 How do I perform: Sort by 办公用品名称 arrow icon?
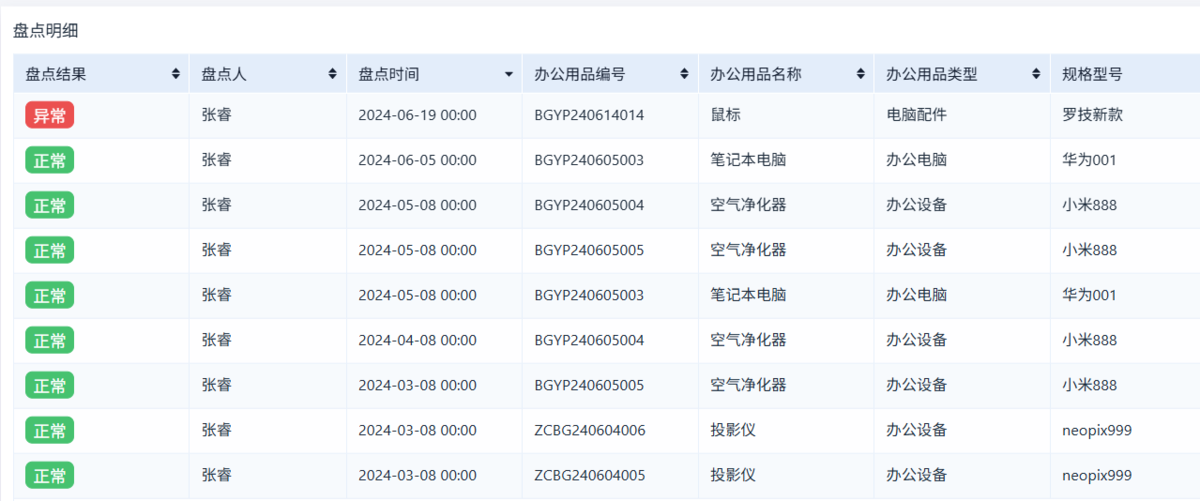pyautogui.click(x=861, y=74)
